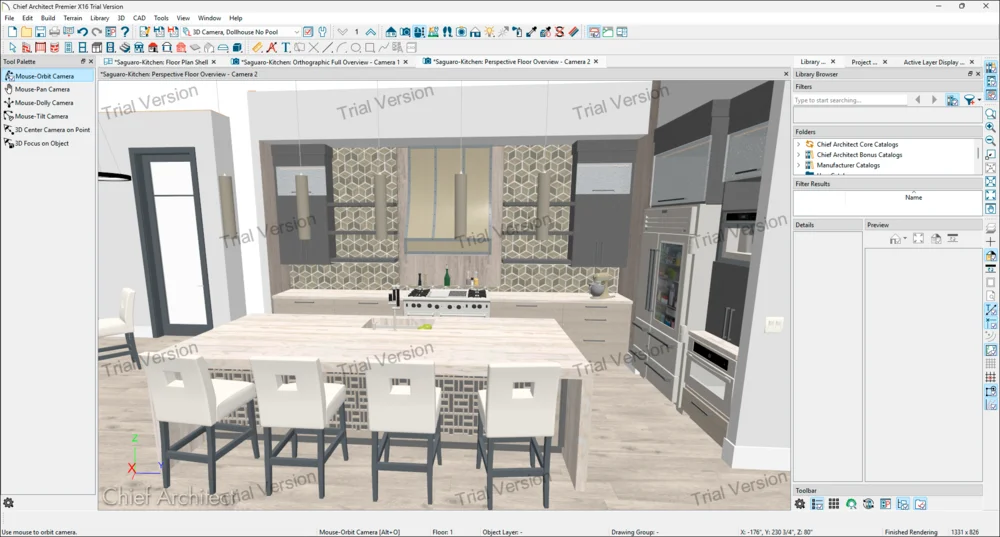The image size is (1000, 537).
Task: Toggle the last checkmark button in Library toolbar
Action: (920, 504)
